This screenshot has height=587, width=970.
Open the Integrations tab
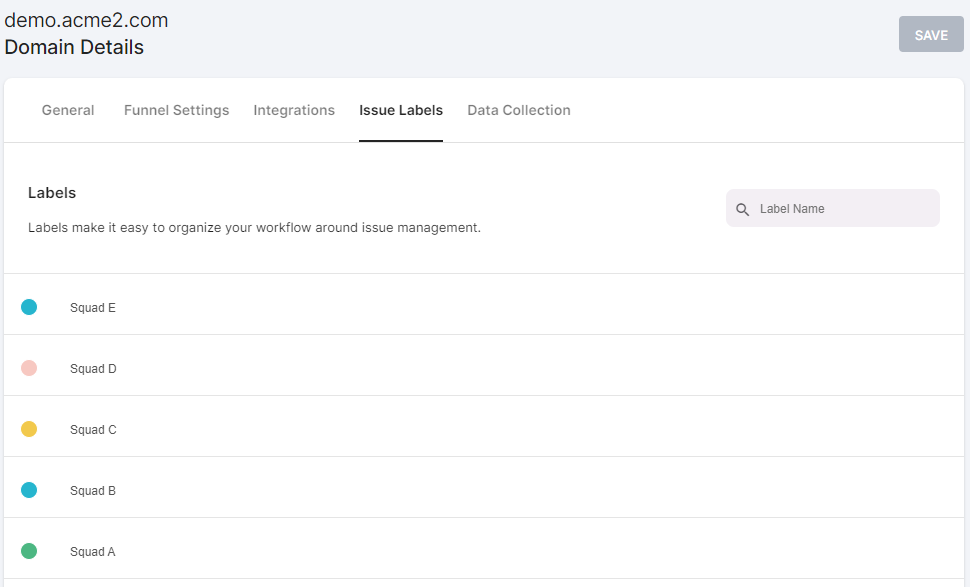click(x=294, y=110)
